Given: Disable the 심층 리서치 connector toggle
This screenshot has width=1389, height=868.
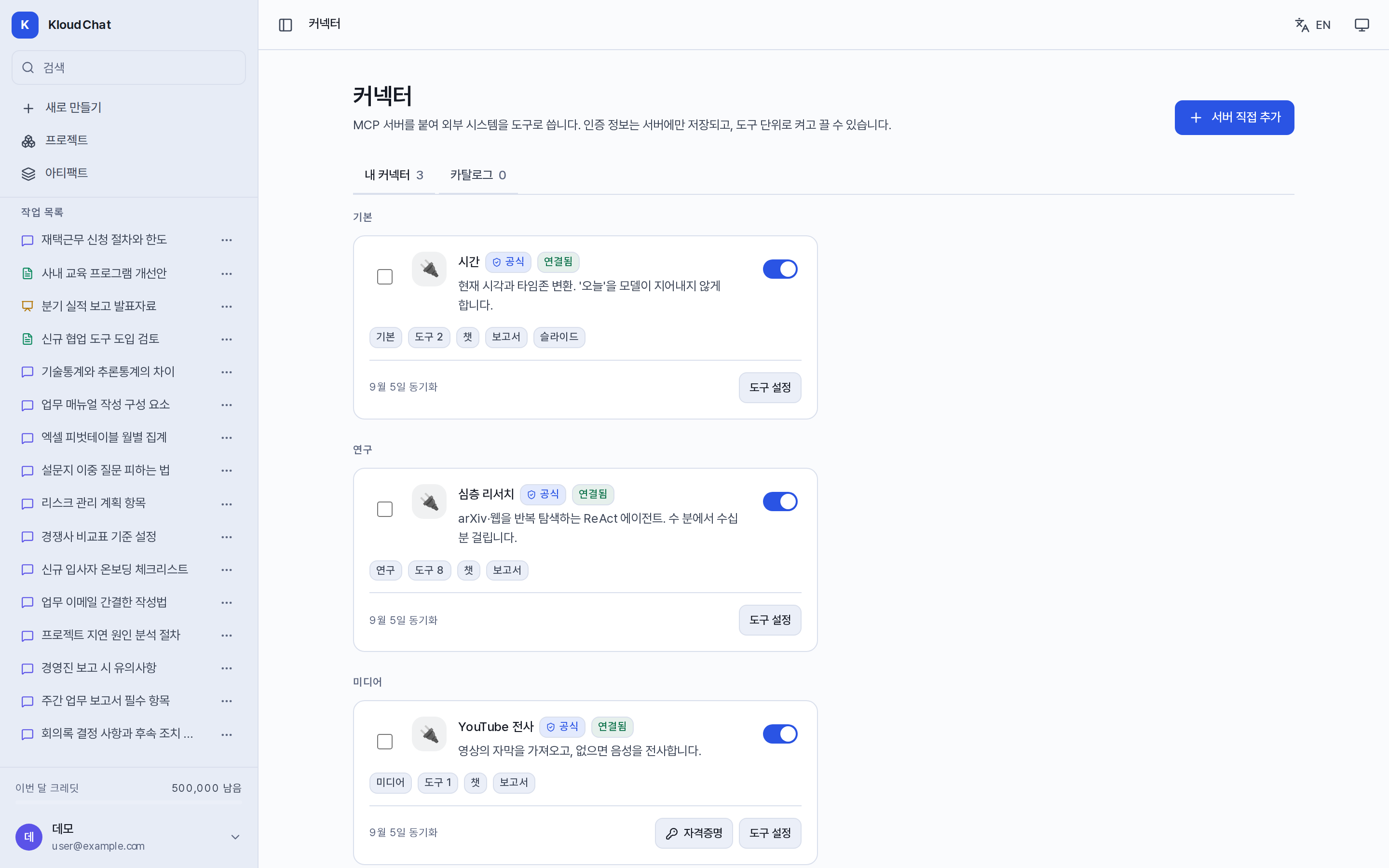Looking at the screenshot, I should [x=779, y=502].
